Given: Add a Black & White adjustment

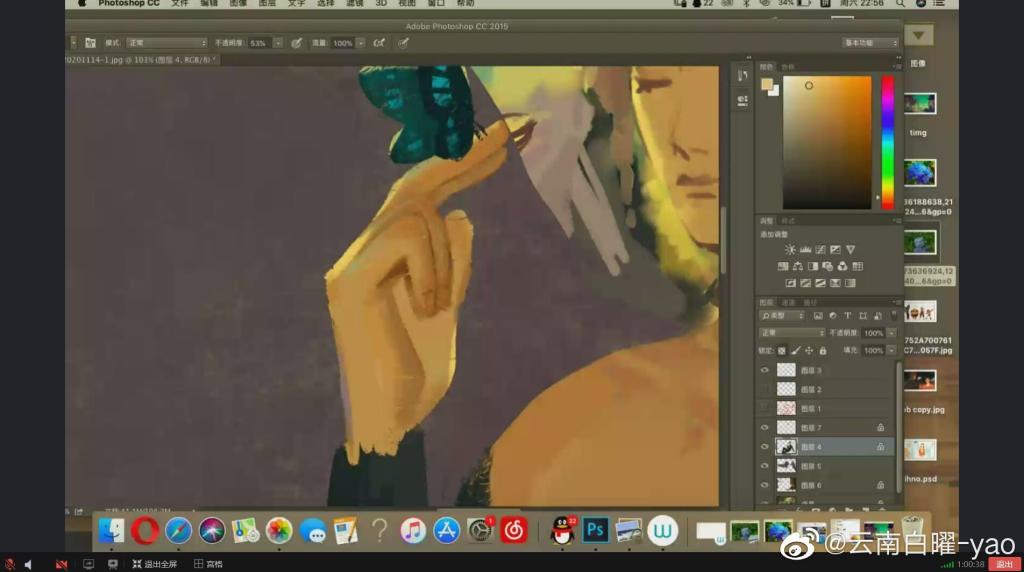Looking at the screenshot, I should point(812,266).
